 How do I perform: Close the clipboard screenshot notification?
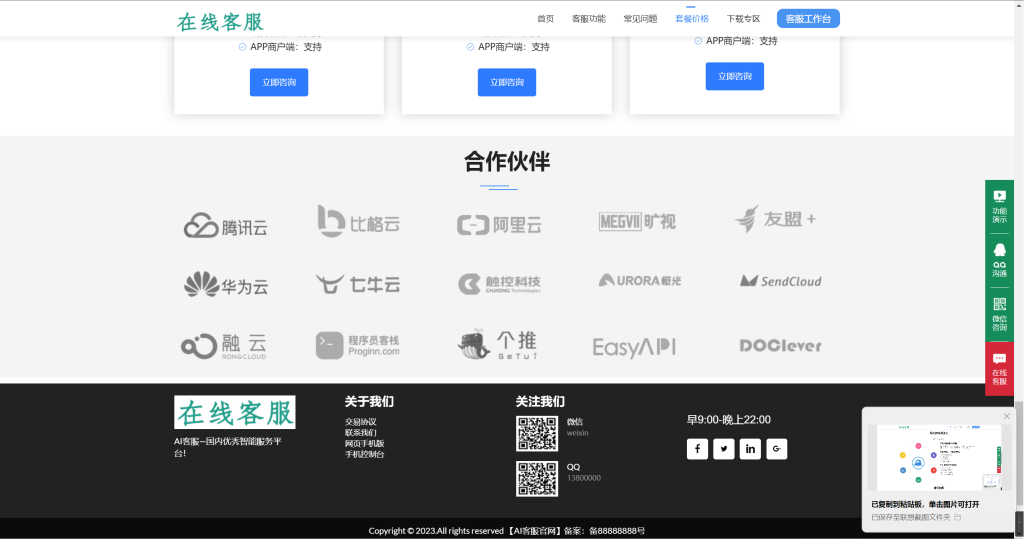[1006, 416]
